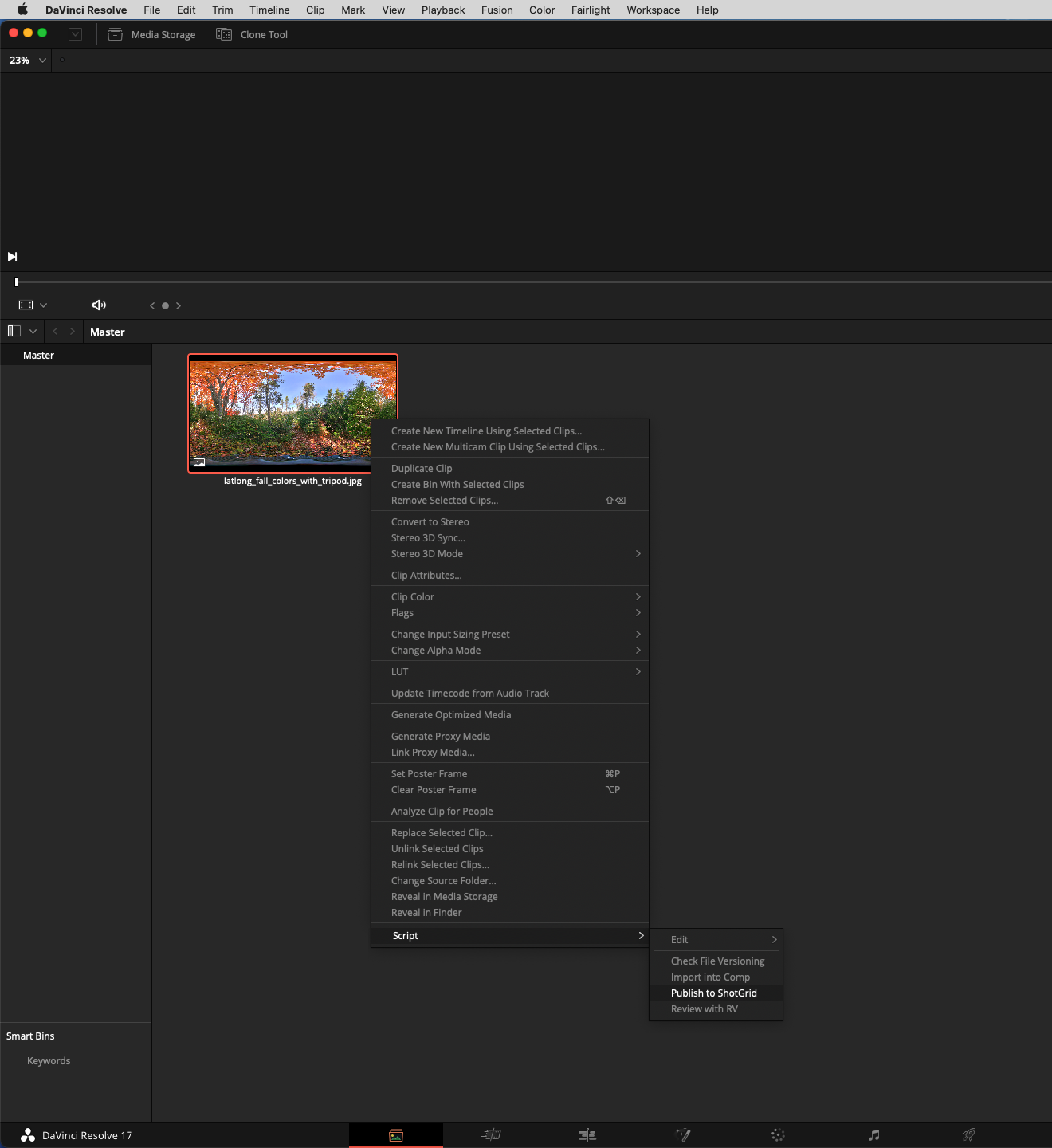The width and height of the screenshot is (1052, 1148).
Task: Expand the Clip Color submenu
Action: pos(510,597)
